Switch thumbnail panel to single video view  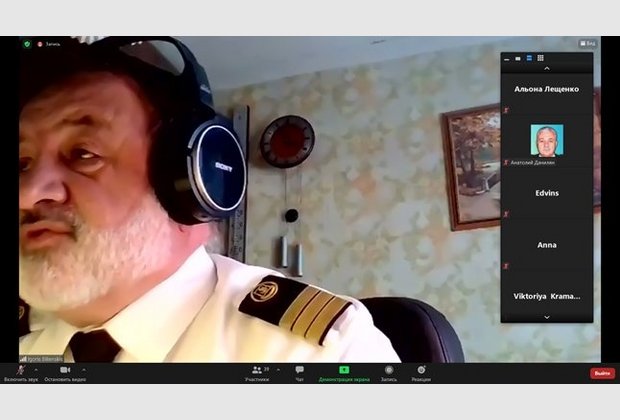518,59
